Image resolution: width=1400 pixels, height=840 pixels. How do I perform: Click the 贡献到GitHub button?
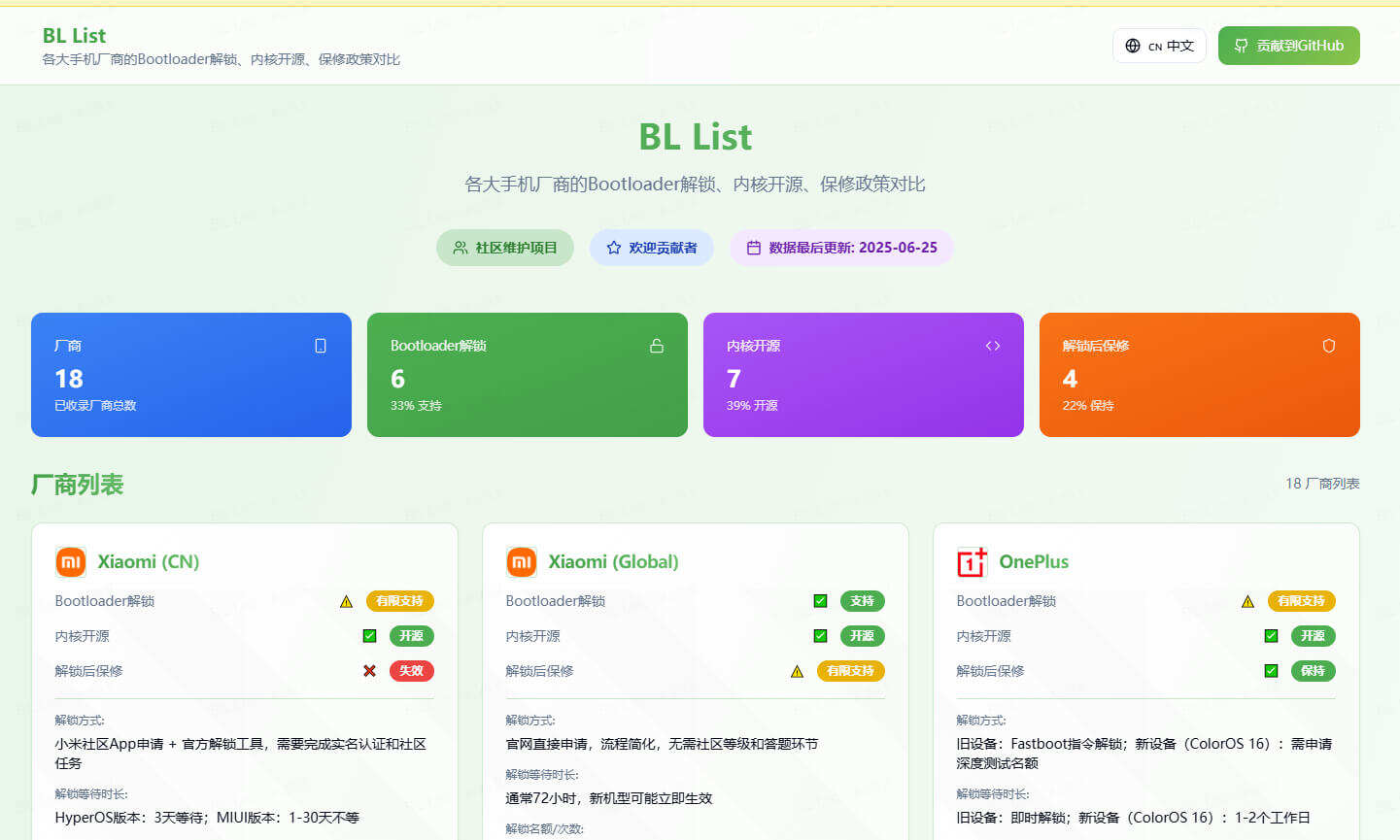tap(1289, 45)
